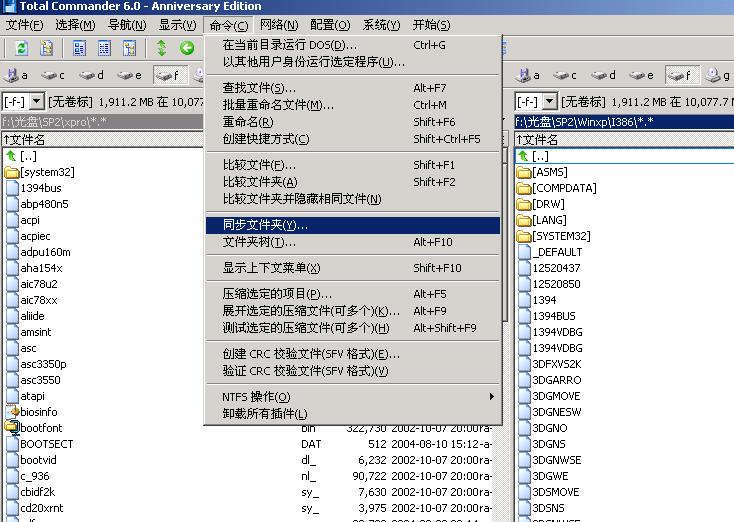Open the 导航(N) menu
734x522 pixels.
(127, 25)
